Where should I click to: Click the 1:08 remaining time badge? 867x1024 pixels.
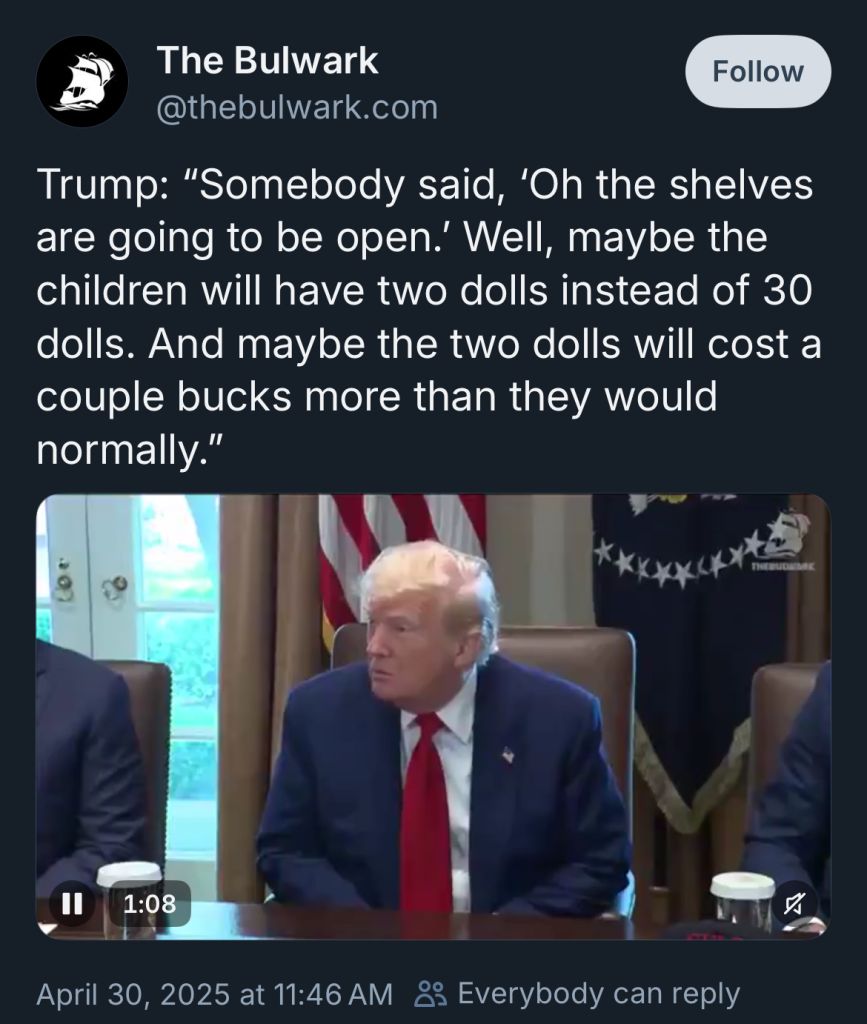(150, 904)
